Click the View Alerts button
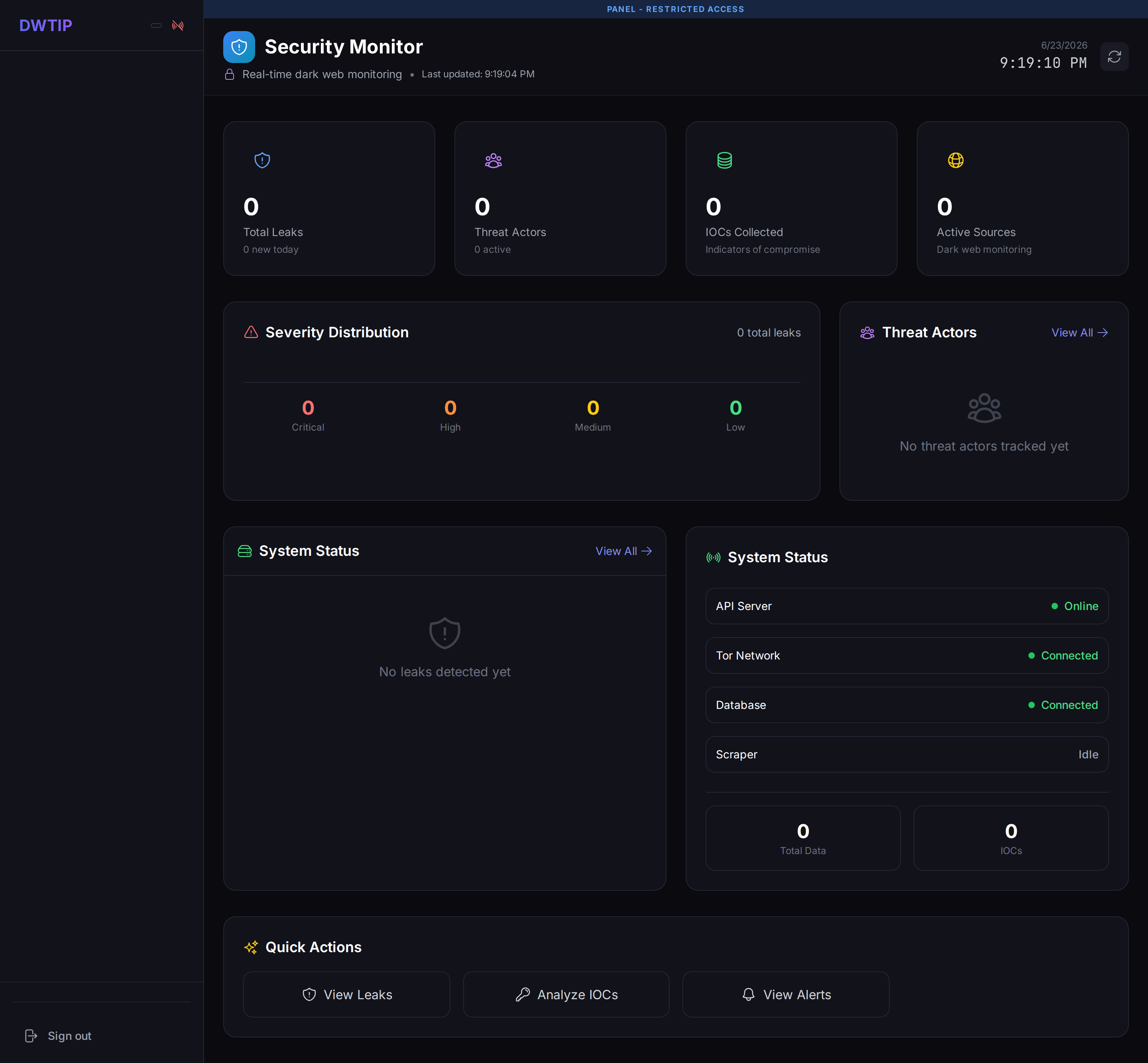1148x1063 pixels. pos(786,994)
